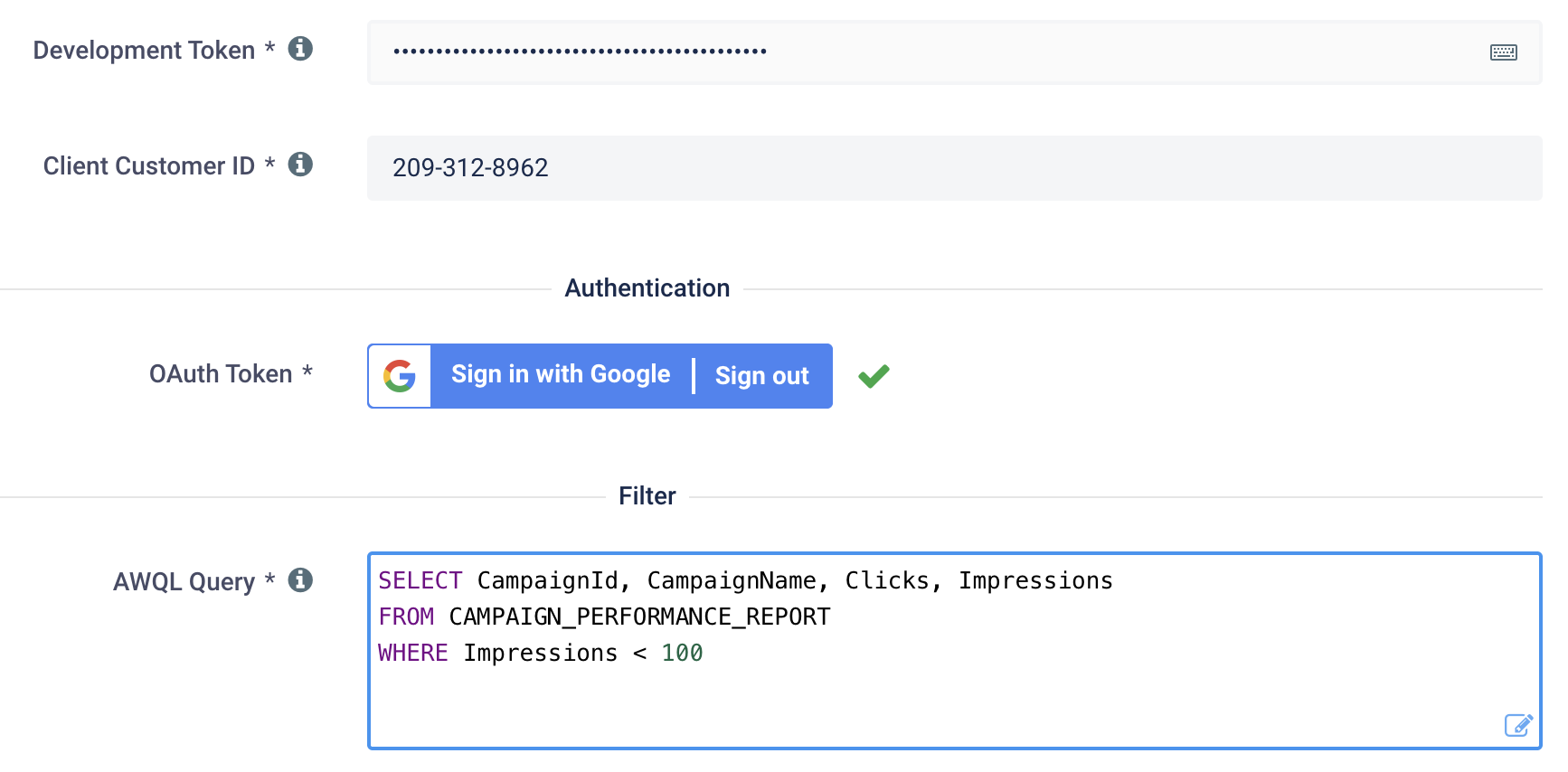1568x772 pixels.
Task: Click the SELECT keyword in query
Action: (420, 580)
